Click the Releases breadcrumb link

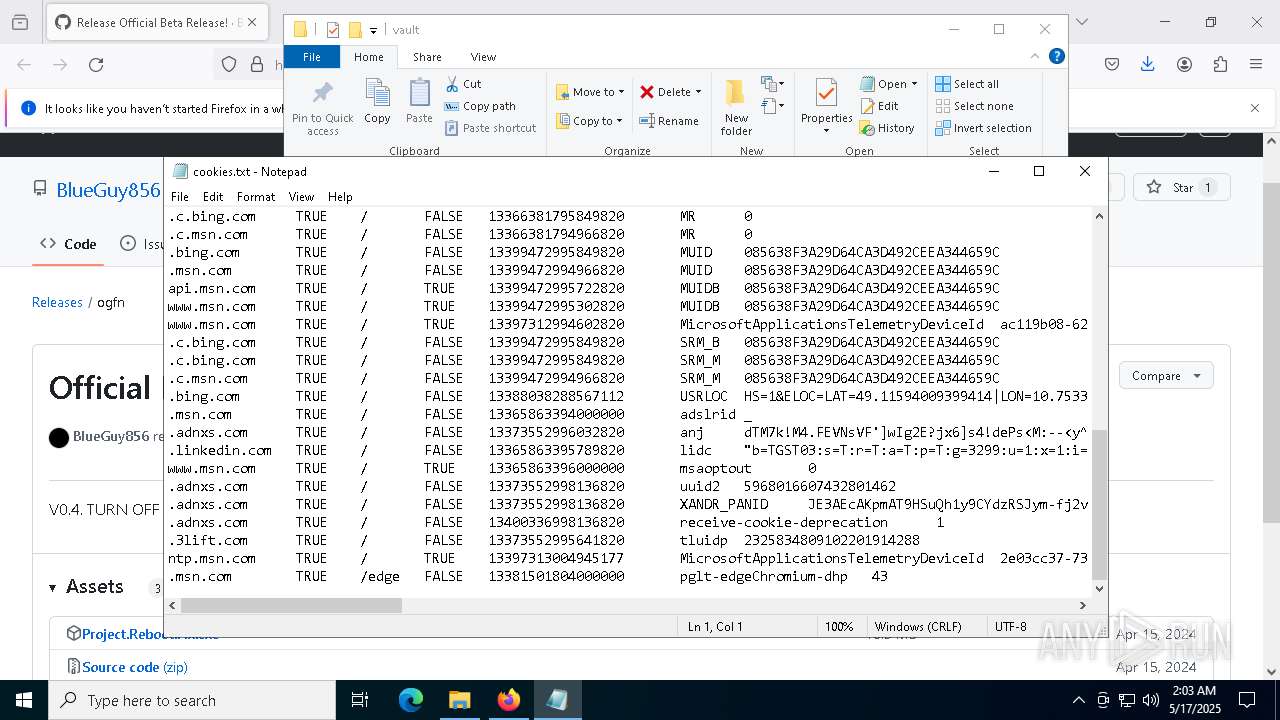(x=57, y=302)
